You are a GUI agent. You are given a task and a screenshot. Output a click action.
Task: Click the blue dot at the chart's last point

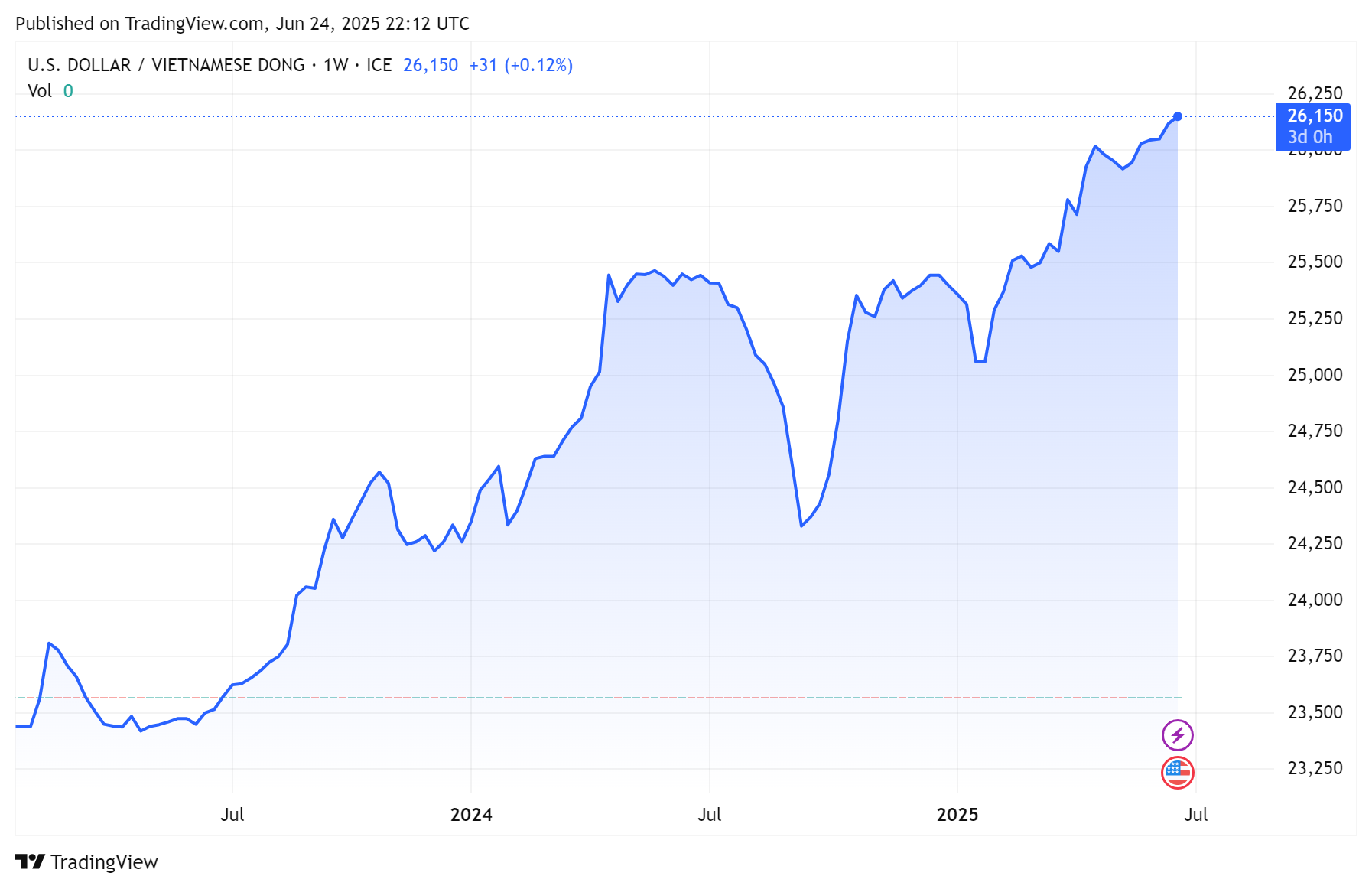(1178, 116)
